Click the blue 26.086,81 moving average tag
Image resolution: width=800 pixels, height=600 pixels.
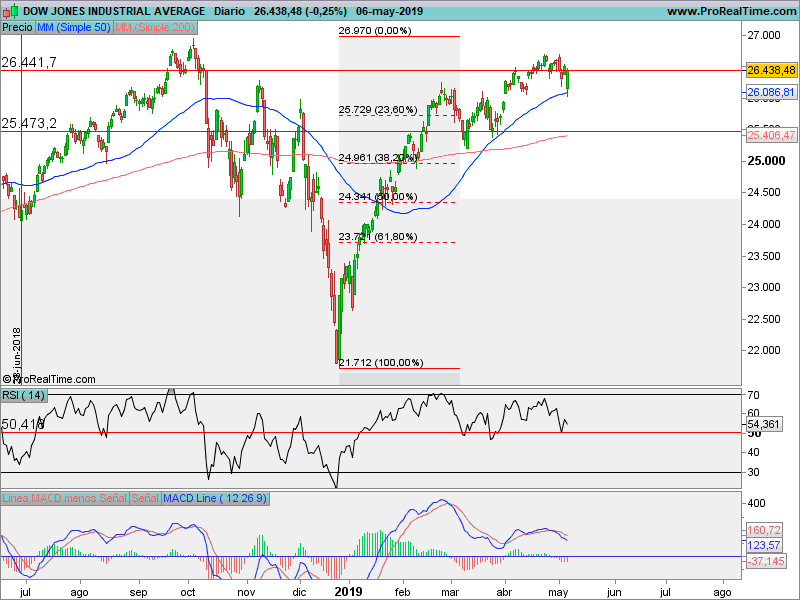(x=771, y=92)
